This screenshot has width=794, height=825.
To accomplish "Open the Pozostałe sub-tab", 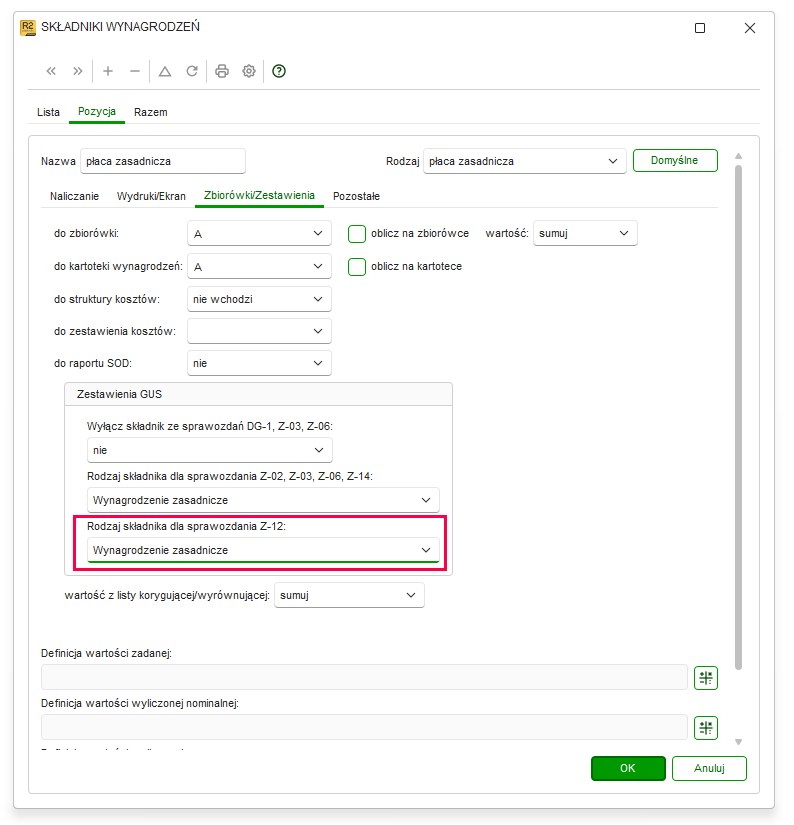I will click(356, 196).
